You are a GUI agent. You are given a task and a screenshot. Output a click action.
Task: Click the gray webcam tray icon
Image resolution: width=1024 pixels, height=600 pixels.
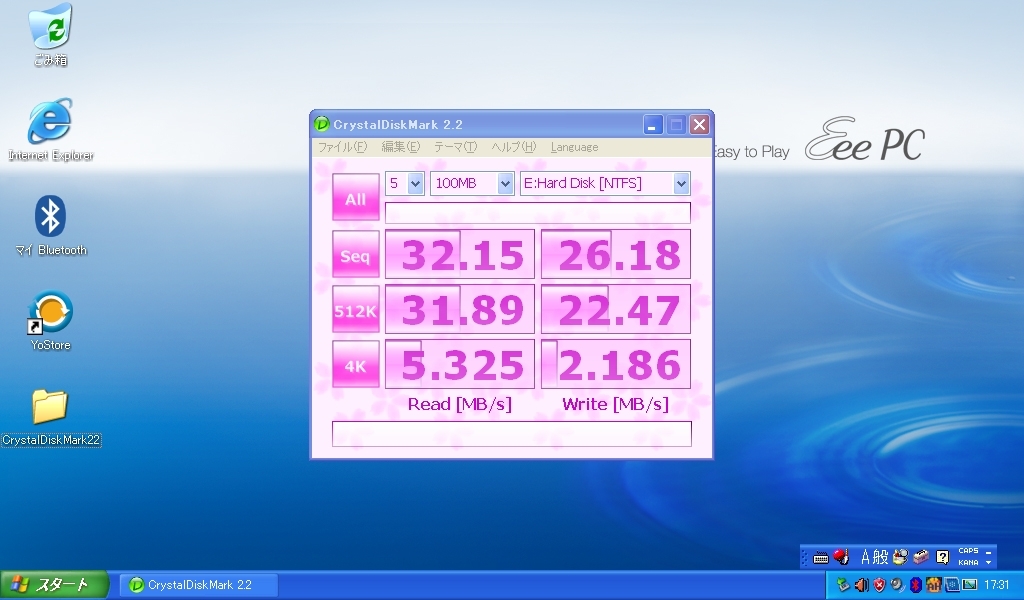pyautogui.click(x=897, y=585)
